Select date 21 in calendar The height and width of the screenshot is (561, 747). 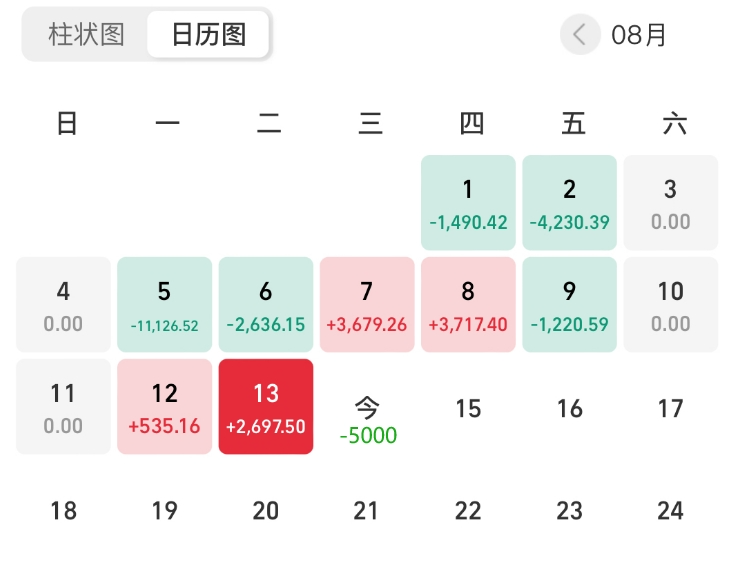tap(366, 511)
